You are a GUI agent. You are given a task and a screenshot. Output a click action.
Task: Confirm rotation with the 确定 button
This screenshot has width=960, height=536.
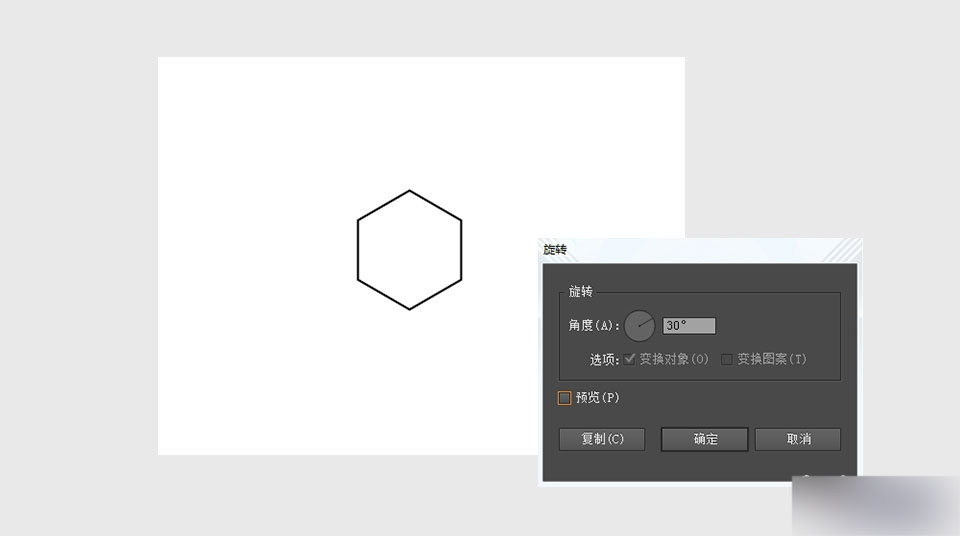(x=705, y=439)
